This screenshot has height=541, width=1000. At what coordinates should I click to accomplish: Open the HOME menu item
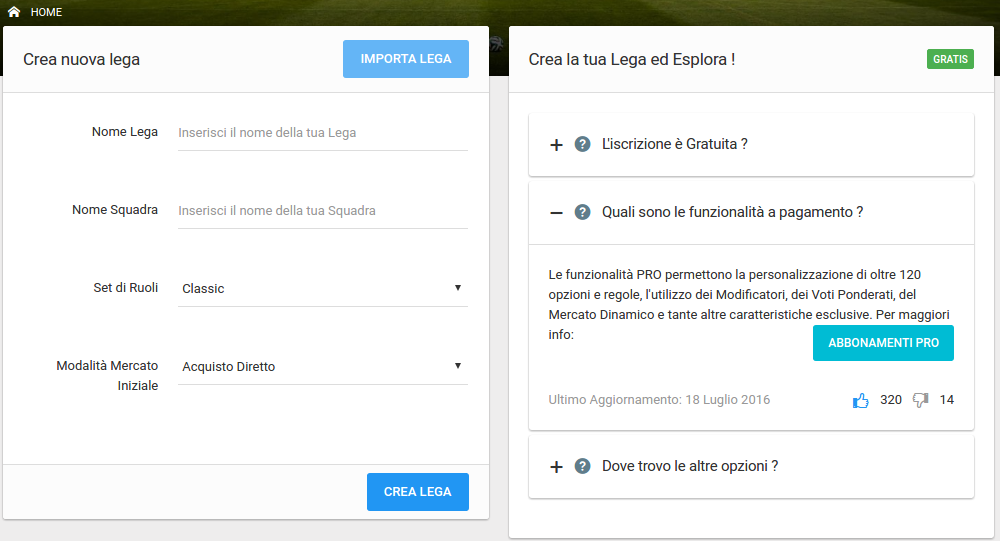[x=46, y=12]
